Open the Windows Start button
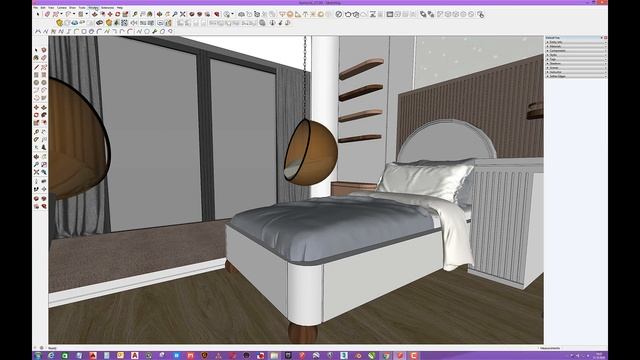 [x=38, y=356]
